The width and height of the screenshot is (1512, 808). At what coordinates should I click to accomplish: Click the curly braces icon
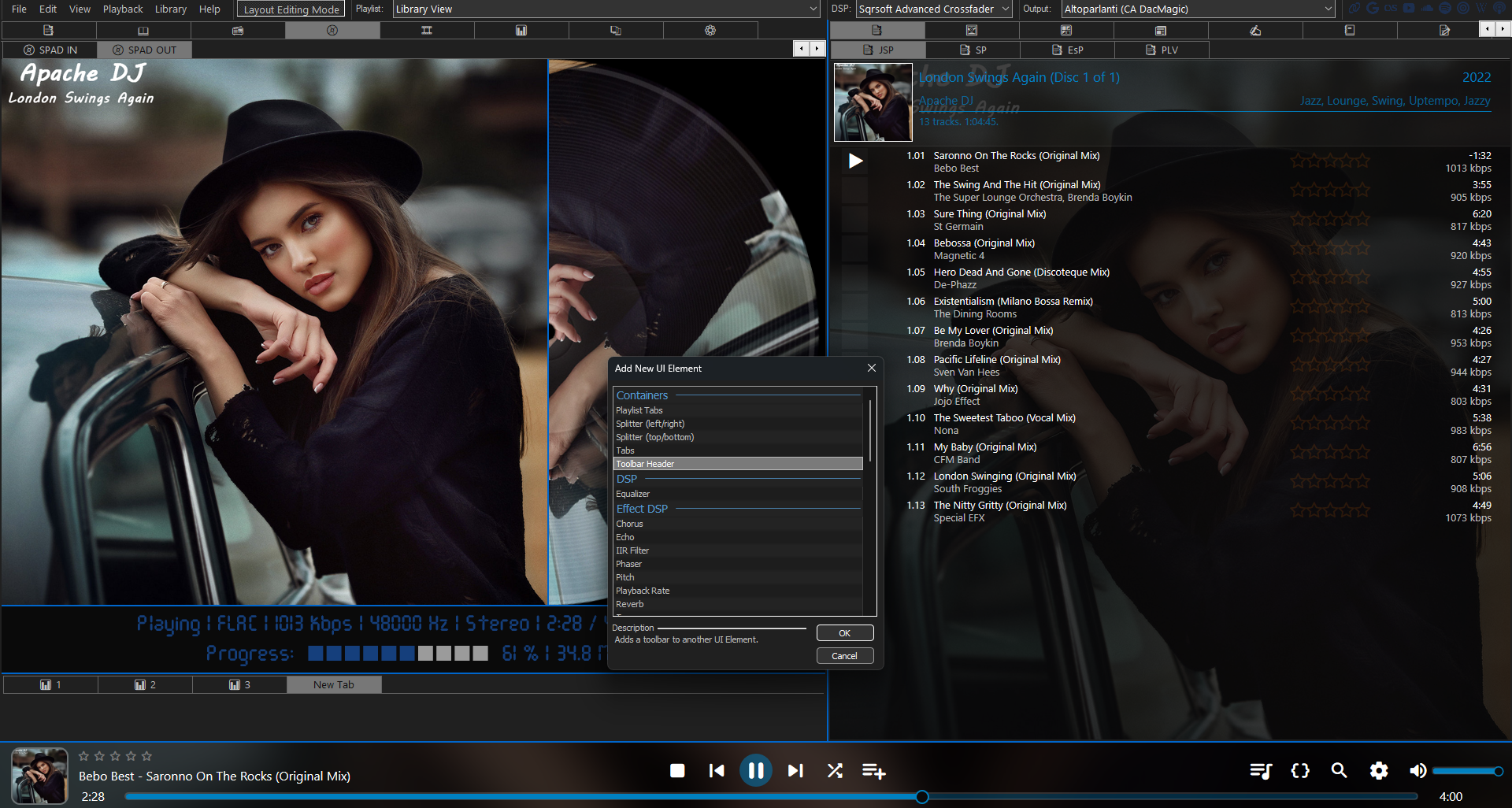(x=1300, y=771)
